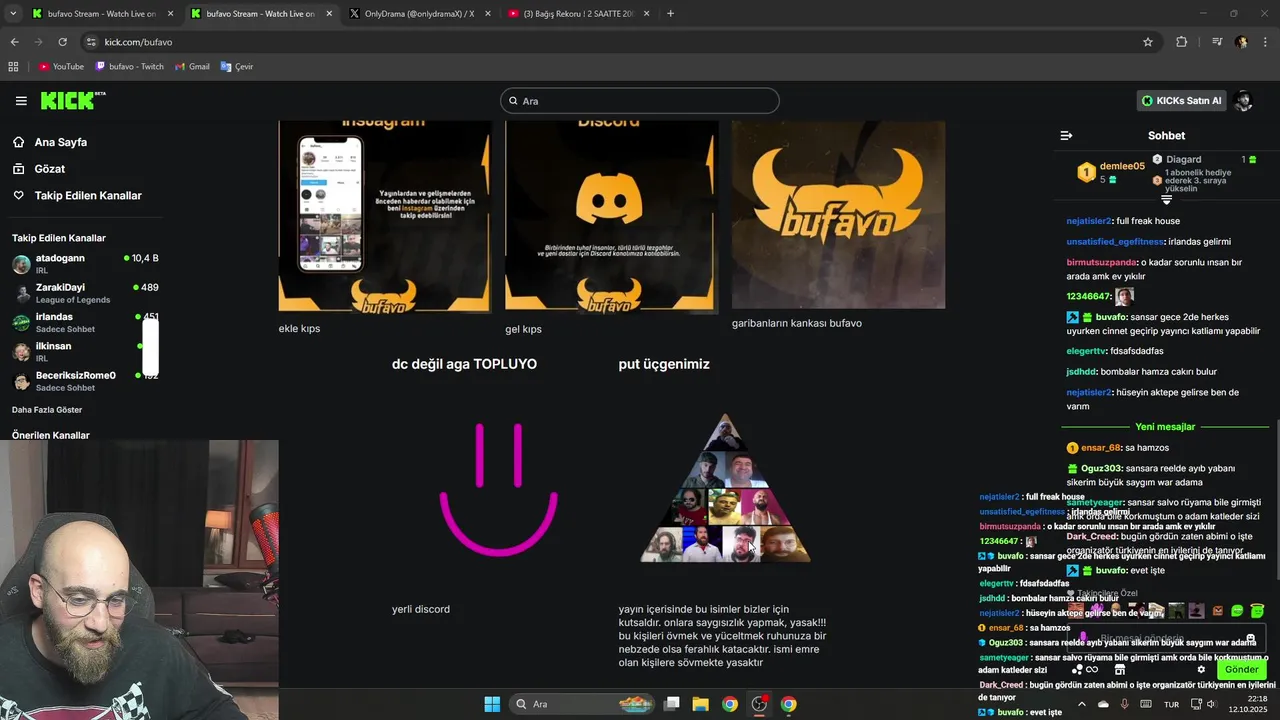1280x720 pixels.
Task: Switch to the first bufavo Stream tab
Action: click(102, 14)
